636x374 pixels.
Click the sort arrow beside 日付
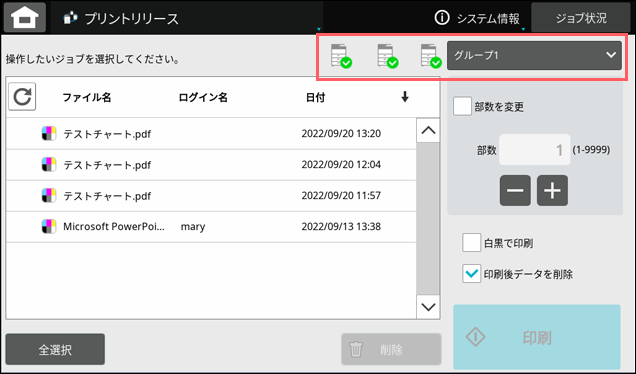point(404,97)
